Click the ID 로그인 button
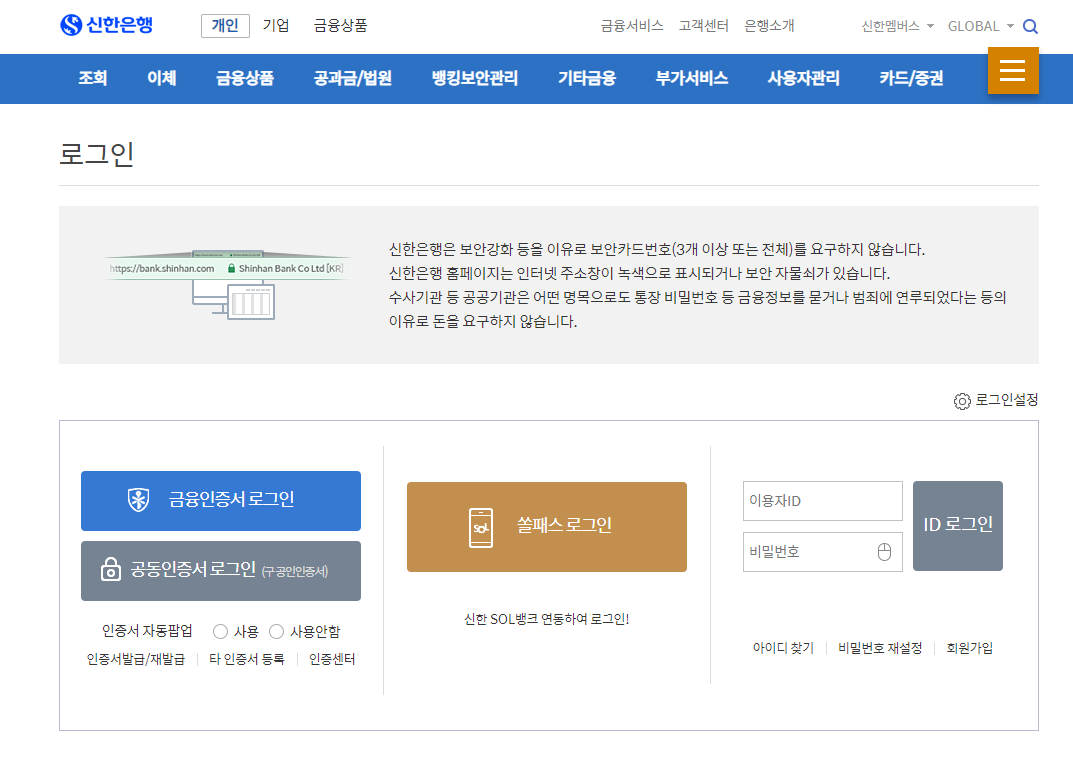Viewport: 1073px width, 766px height. coord(957,526)
